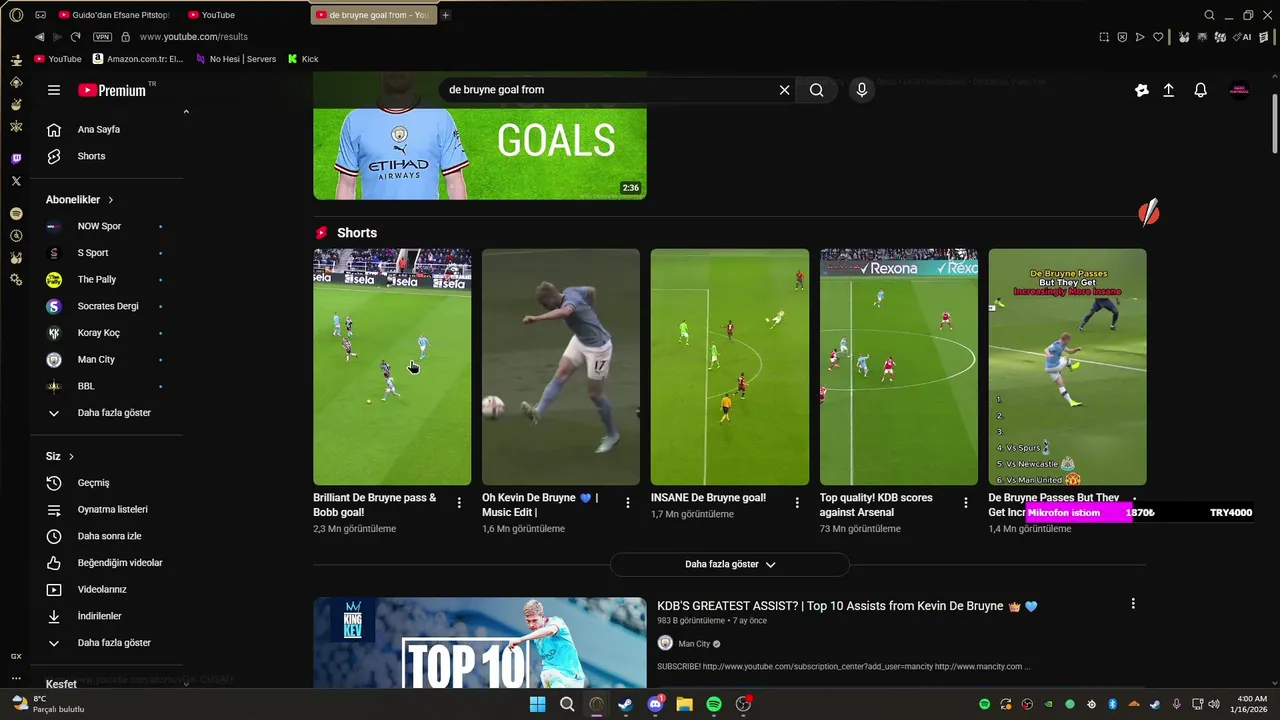Switch to the second YouTube tab

(212, 15)
